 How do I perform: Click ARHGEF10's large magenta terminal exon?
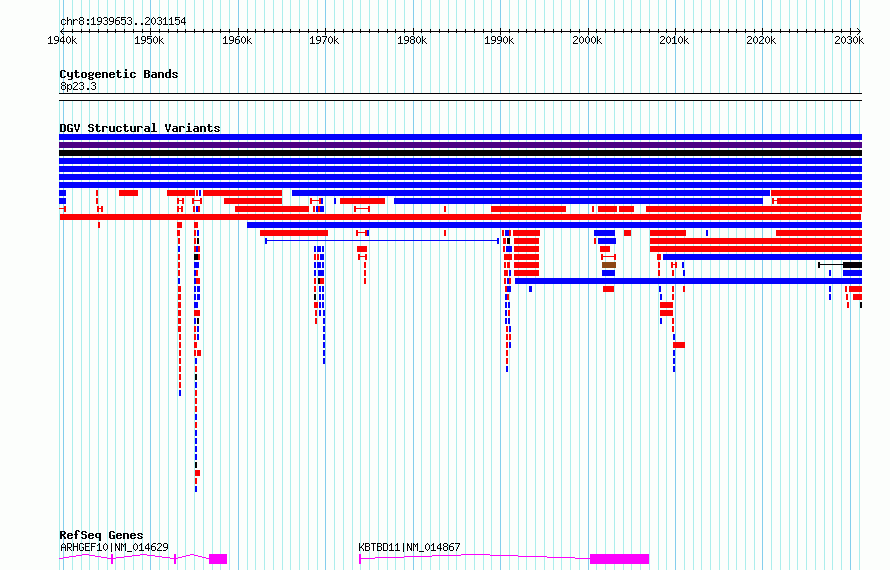pos(218,559)
